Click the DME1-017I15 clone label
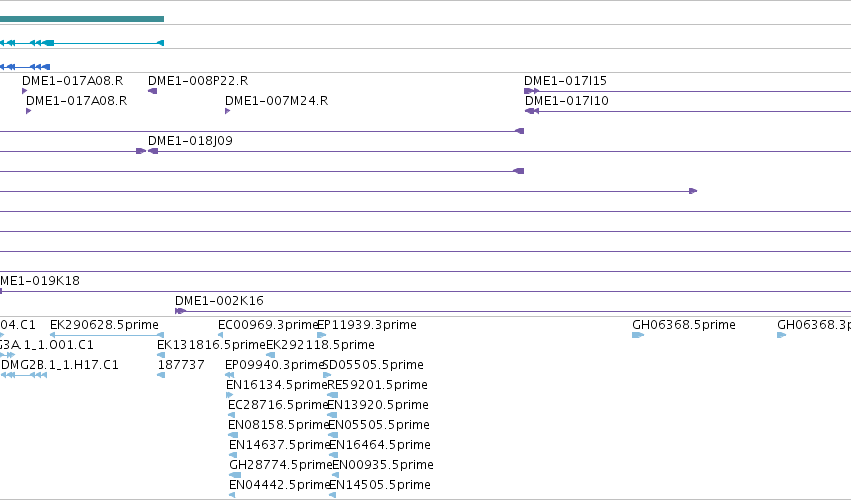Screen dimensions: 851x500 point(566,81)
